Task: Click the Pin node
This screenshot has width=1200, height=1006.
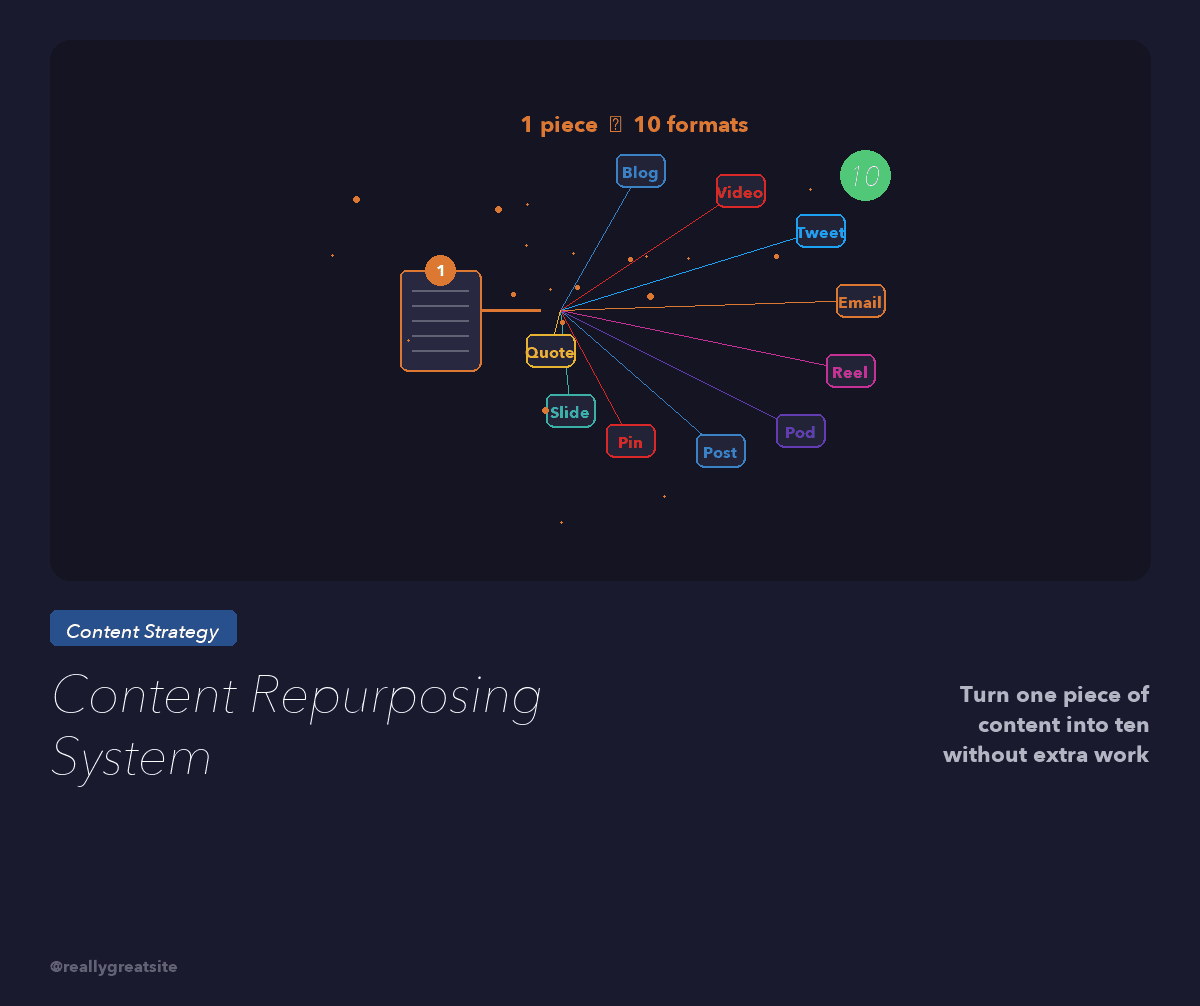Action: [x=630, y=440]
